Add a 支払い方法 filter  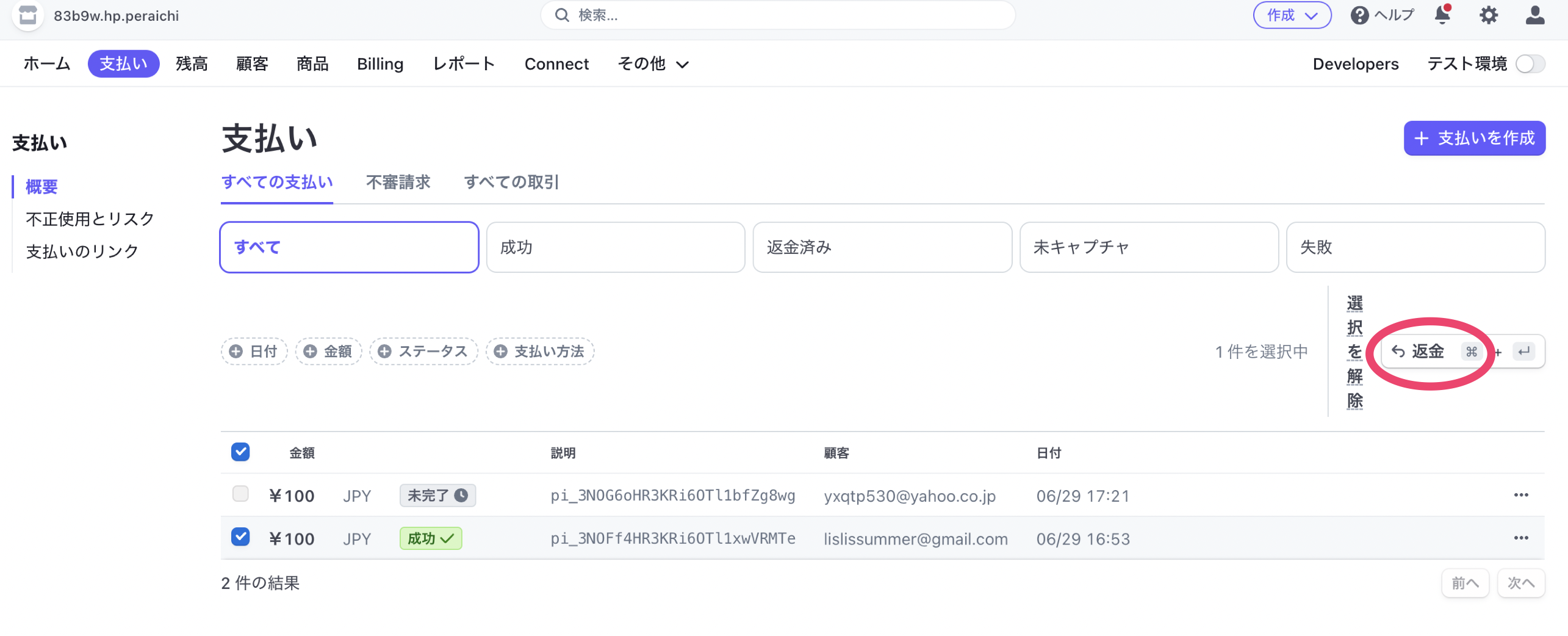coord(540,352)
